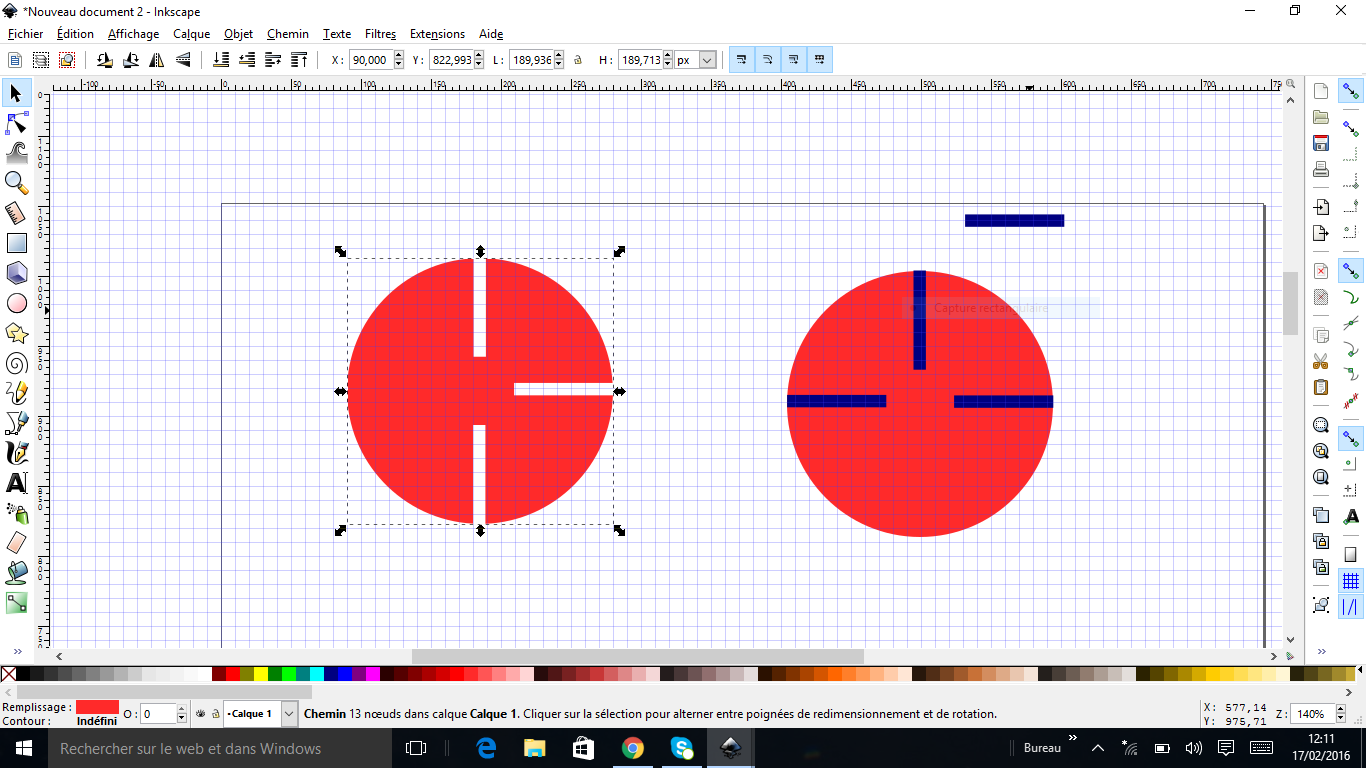This screenshot has height=768, width=1366.
Task: Select the Star polygon tool
Action: pos(16,333)
